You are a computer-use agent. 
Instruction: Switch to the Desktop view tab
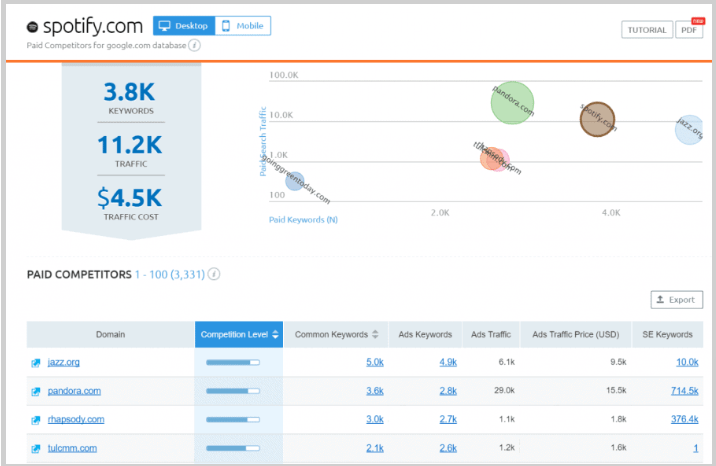click(x=184, y=26)
